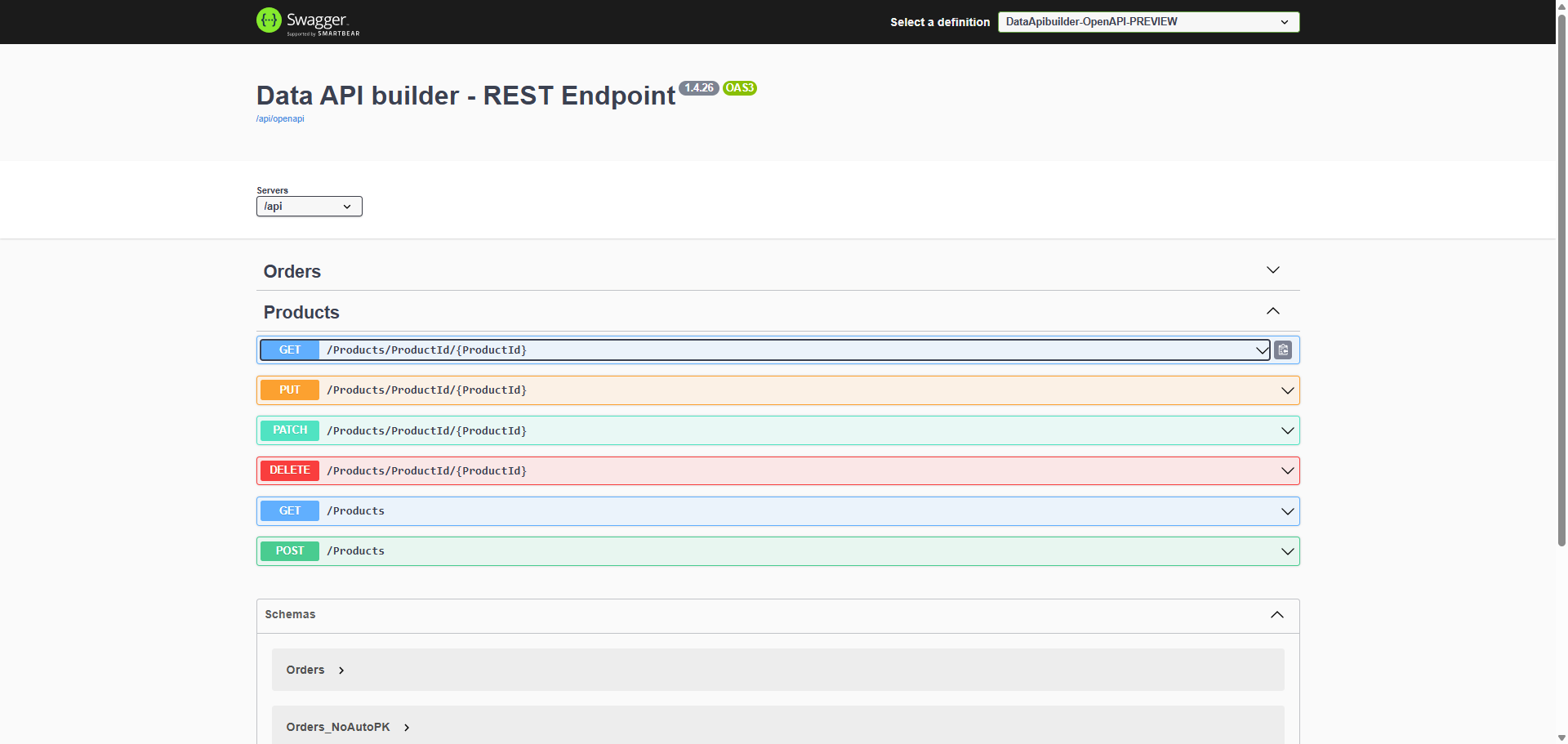Open the /api/openapi link
This screenshot has width=1568, height=744.
(280, 119)
